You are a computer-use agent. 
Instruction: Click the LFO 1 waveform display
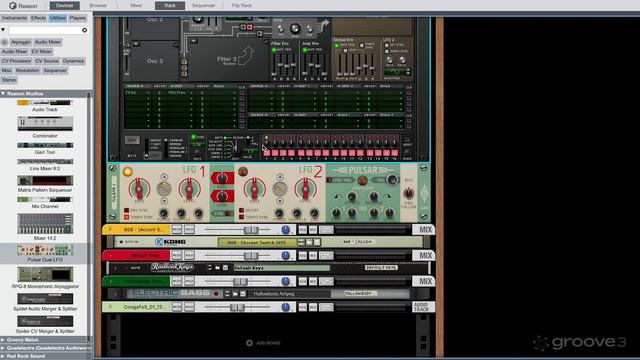(x=164, y=189)
